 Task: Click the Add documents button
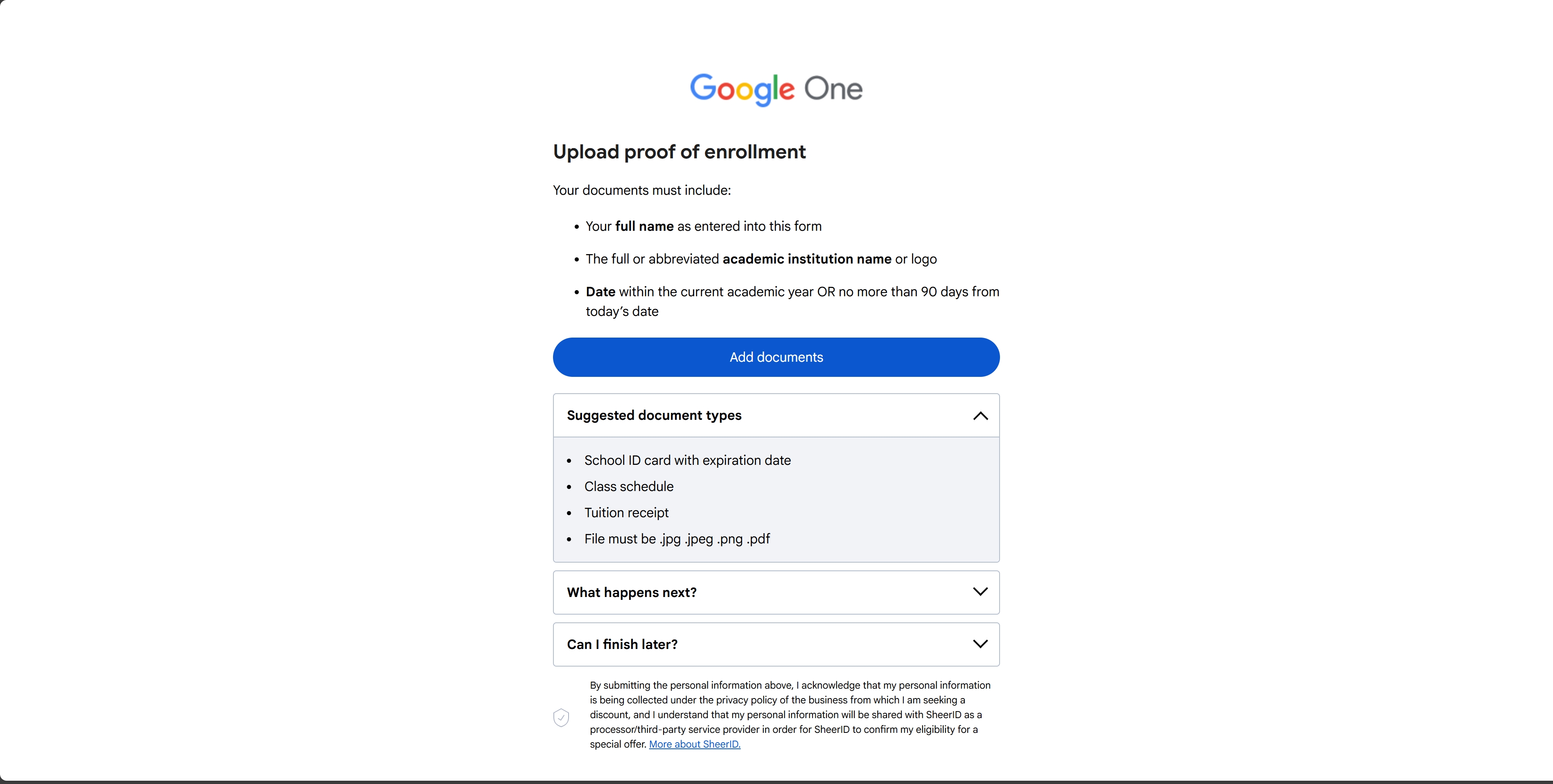tap(776, 357)
